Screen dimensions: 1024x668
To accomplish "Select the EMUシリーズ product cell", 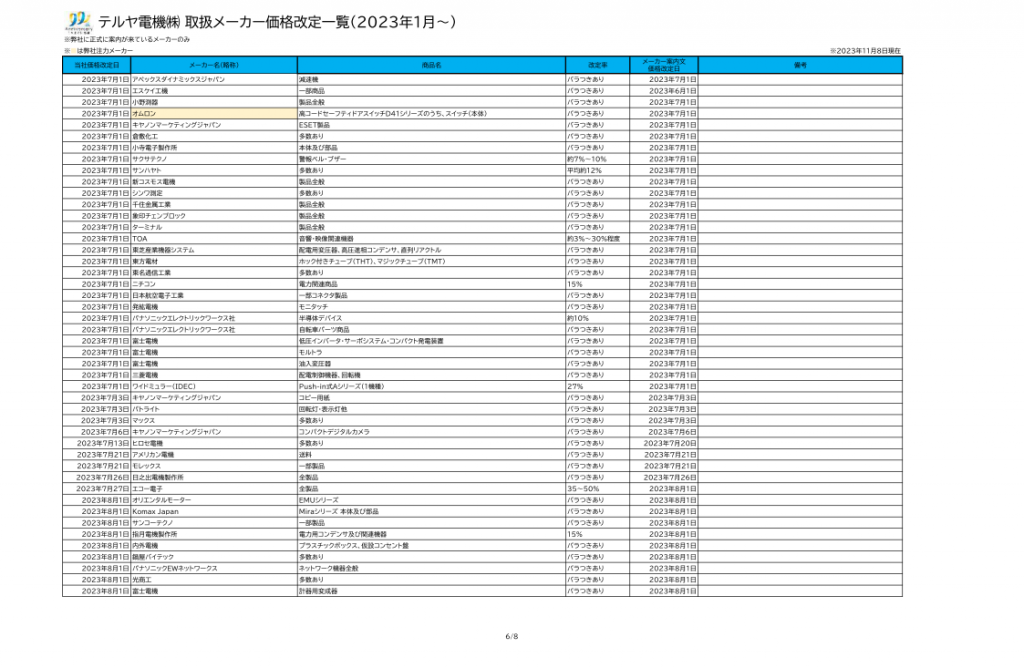I will 431,500.
